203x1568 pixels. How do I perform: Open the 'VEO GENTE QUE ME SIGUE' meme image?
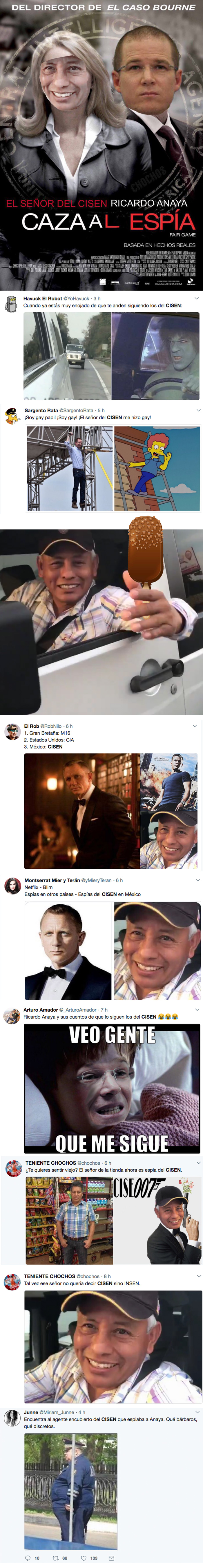coord(112,1089)
